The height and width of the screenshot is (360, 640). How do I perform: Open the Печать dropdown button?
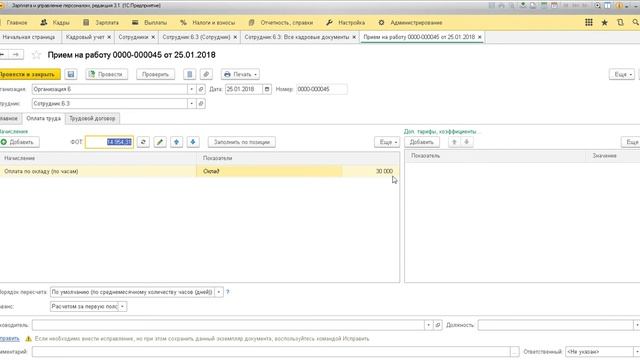click(x=240, y=74)
